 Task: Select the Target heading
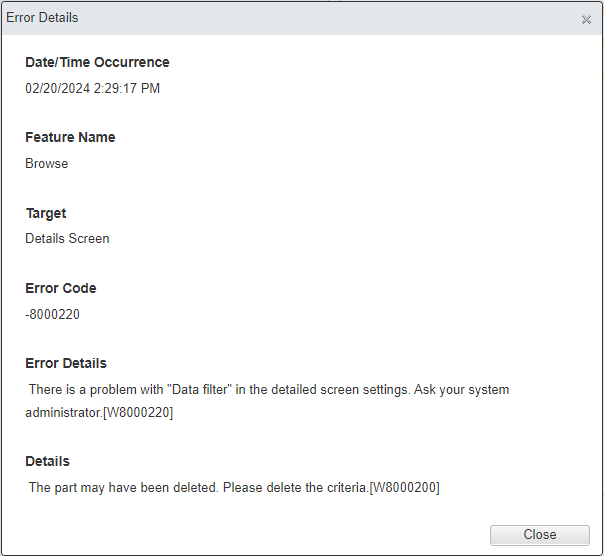coord(46,213)
